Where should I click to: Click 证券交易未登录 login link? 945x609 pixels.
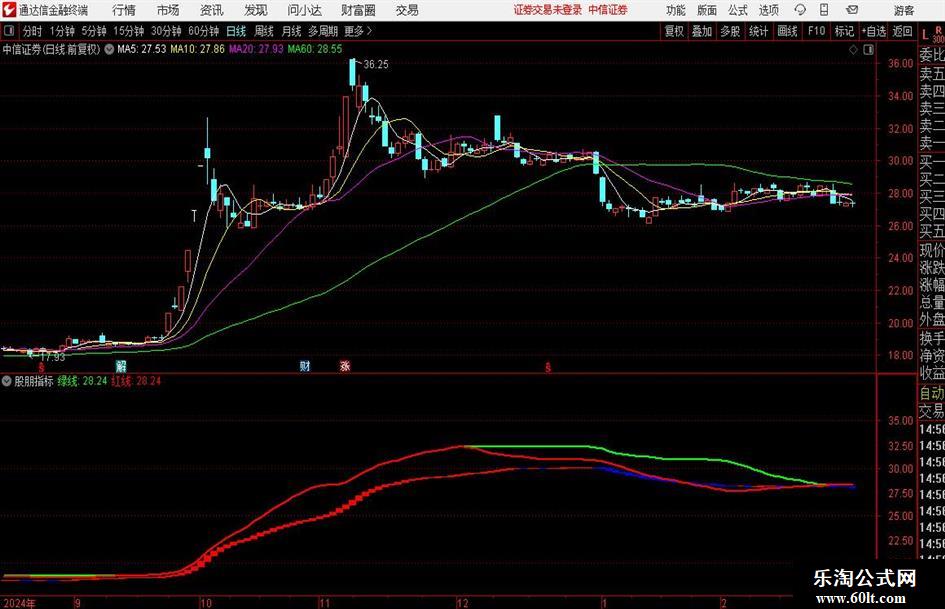pyautogui.click(x=548, y=10)
